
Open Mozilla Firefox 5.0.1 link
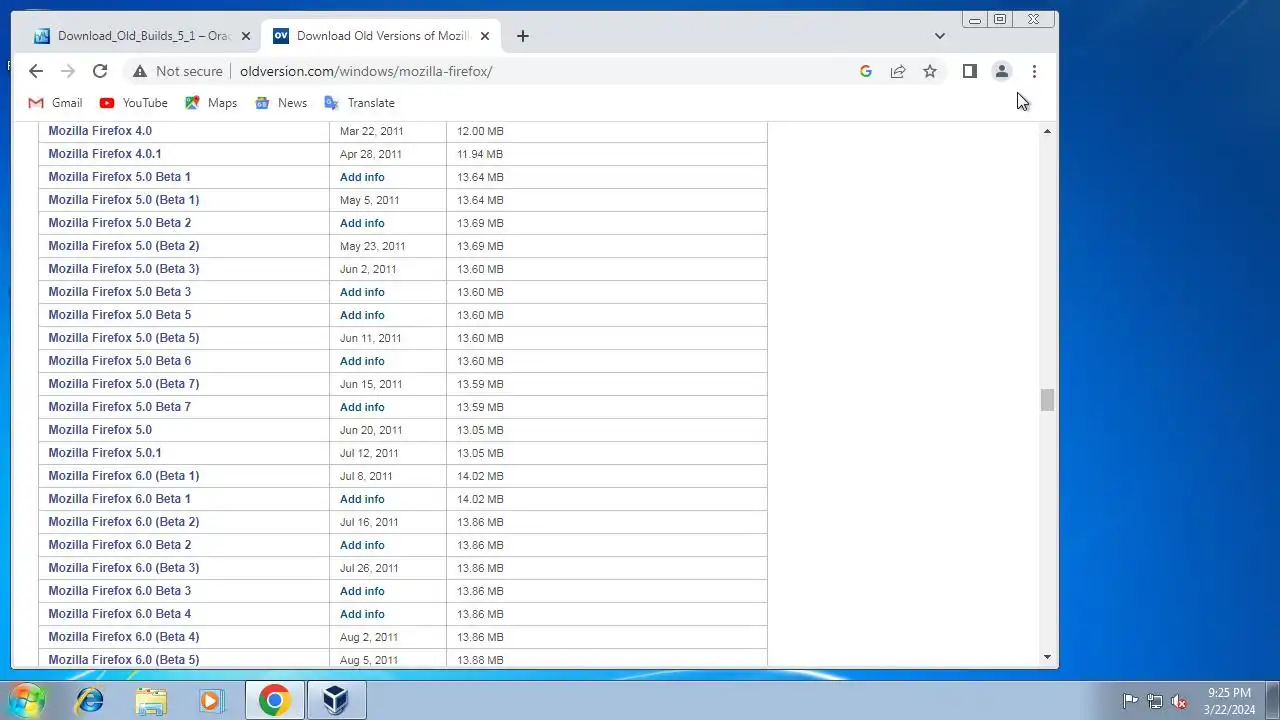coord(105,453)
